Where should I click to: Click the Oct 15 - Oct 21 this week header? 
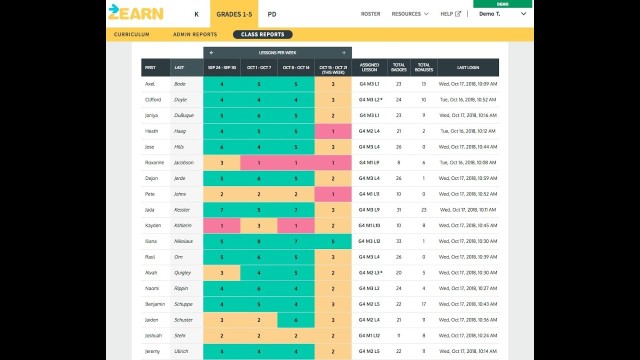[x=333, y=69]
